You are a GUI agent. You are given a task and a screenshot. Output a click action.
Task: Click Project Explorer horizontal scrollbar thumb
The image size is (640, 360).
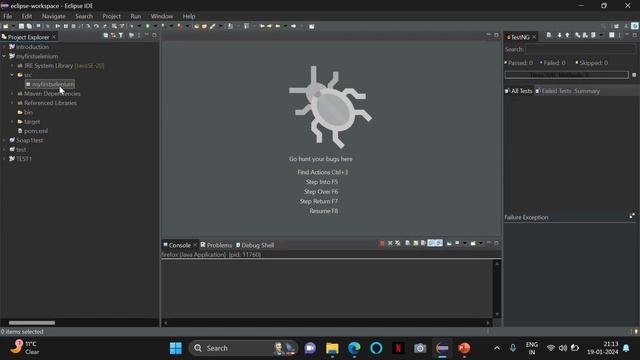[32, 323]
